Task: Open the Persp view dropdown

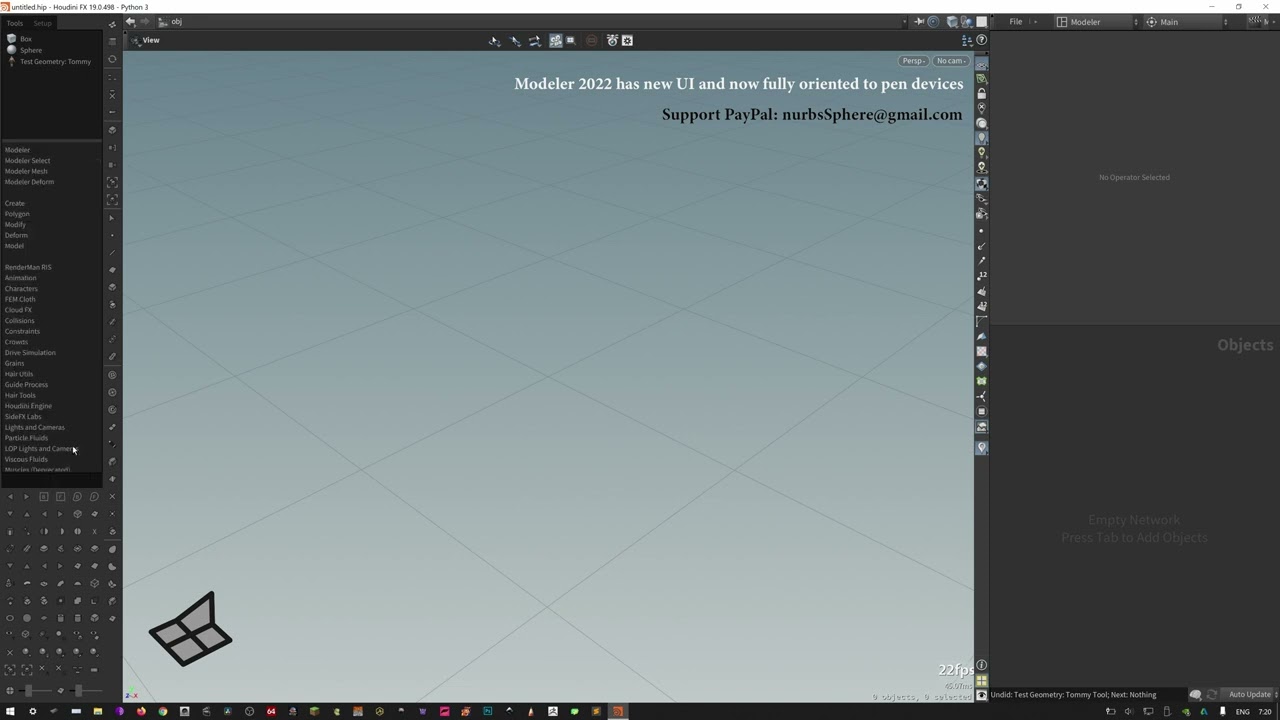Action: tap(914, 61)
